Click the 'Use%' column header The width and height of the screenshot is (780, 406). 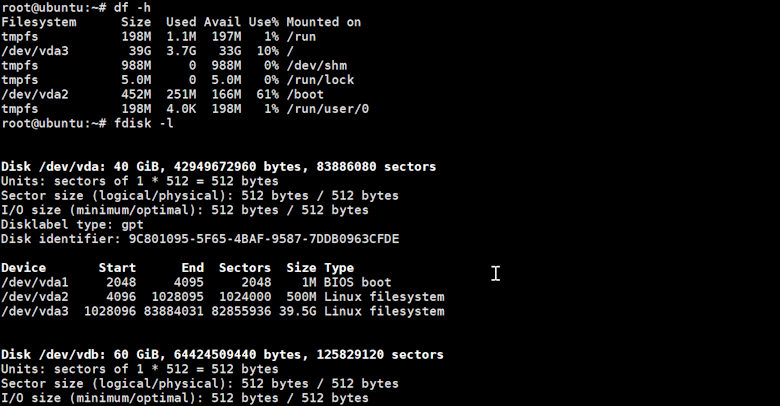264,22
